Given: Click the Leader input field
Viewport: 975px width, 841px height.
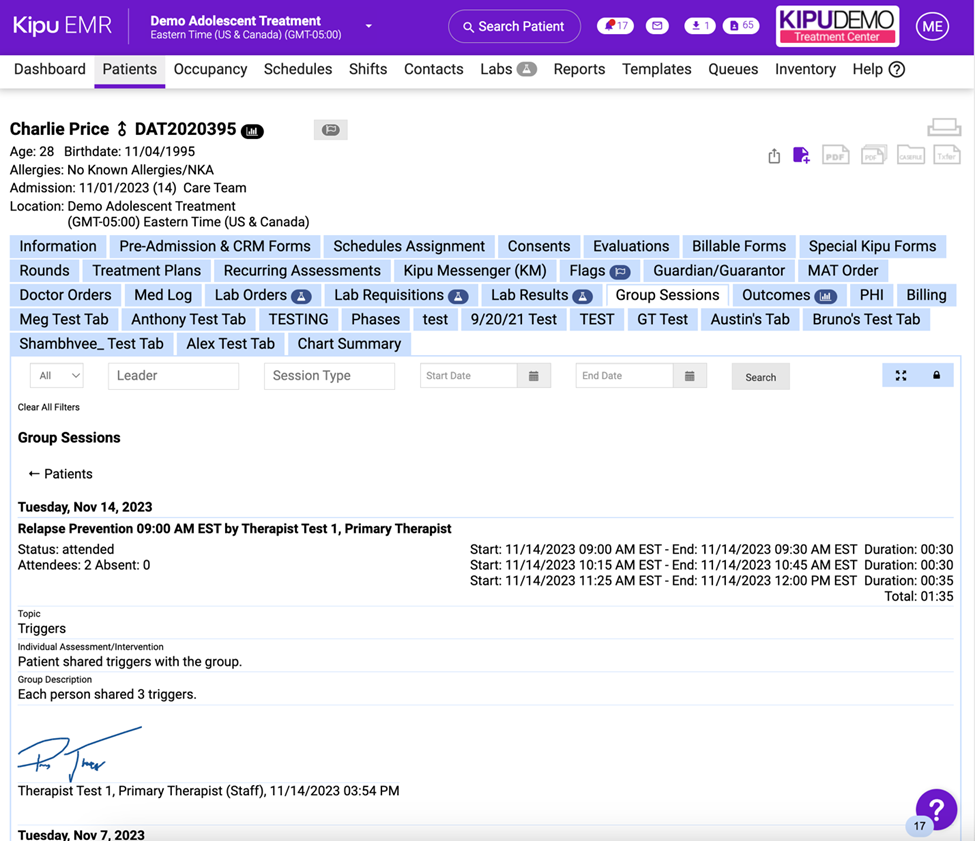Looking at the screenshot, I should tap(173, 376).
